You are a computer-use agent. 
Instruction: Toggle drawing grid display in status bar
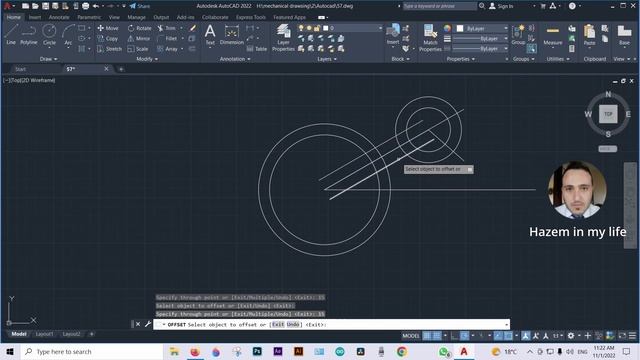(427, 336)
